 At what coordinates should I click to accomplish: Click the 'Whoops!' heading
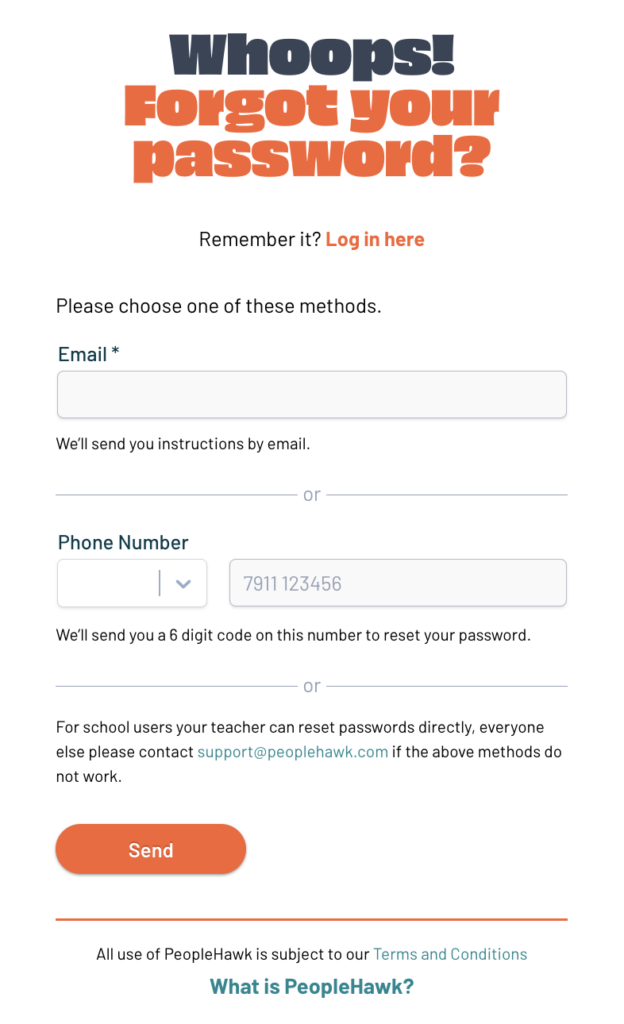[x=312, y=55]
